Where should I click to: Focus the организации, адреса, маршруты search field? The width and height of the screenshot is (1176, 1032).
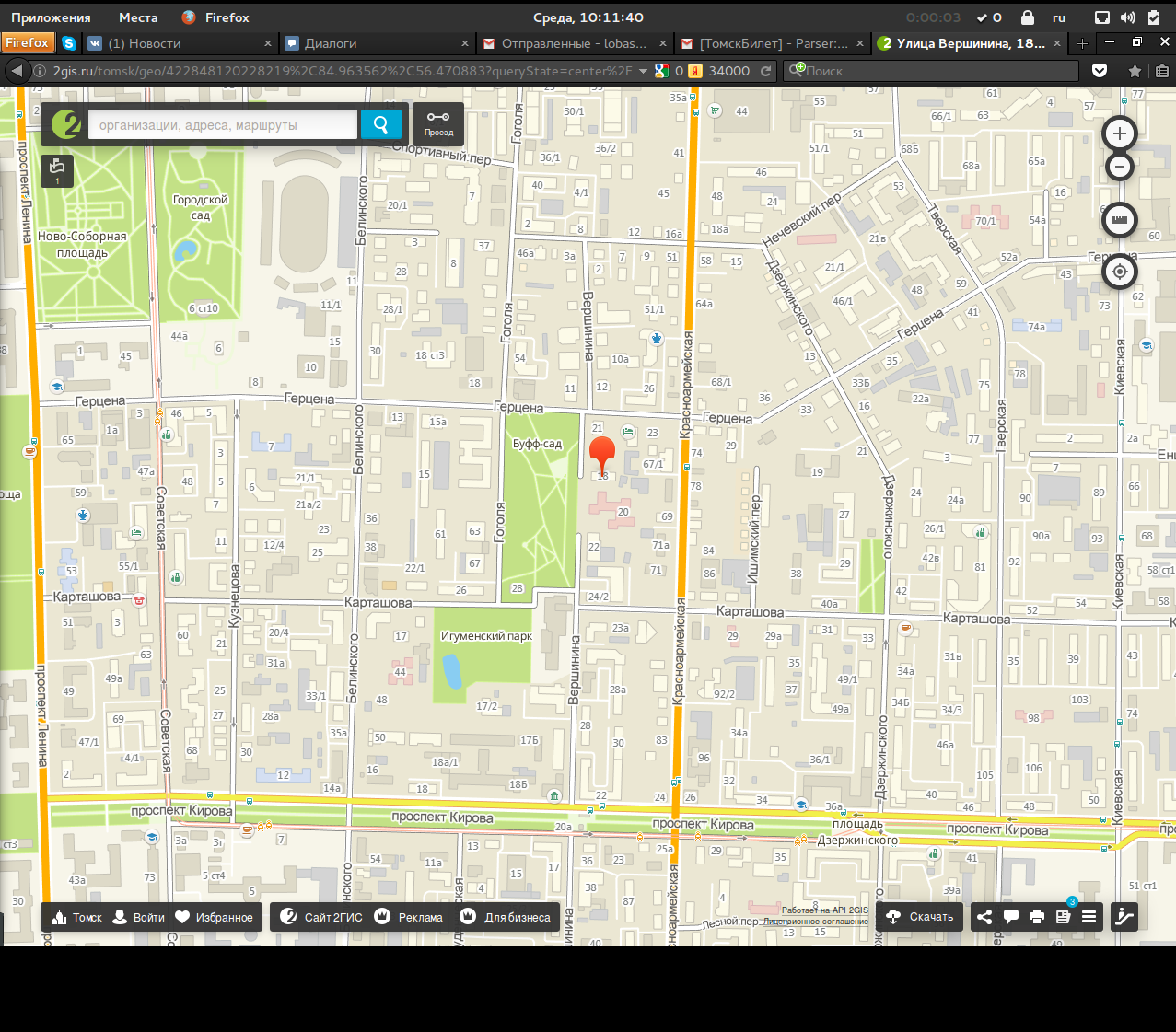pos(222,124)
